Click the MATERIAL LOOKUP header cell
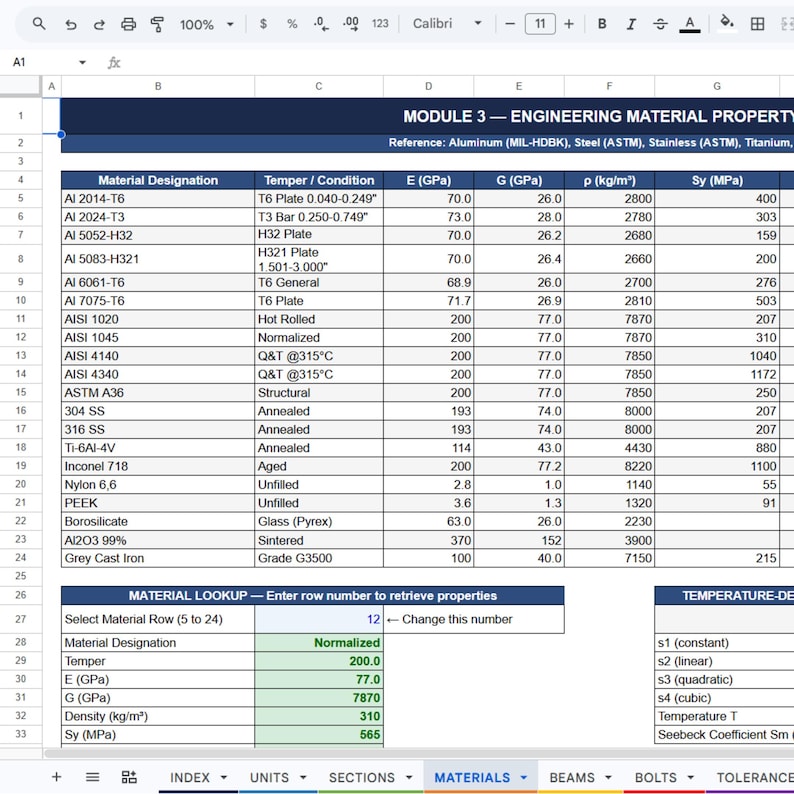Viewport: 794px width, 794px height. click(312, 596)
